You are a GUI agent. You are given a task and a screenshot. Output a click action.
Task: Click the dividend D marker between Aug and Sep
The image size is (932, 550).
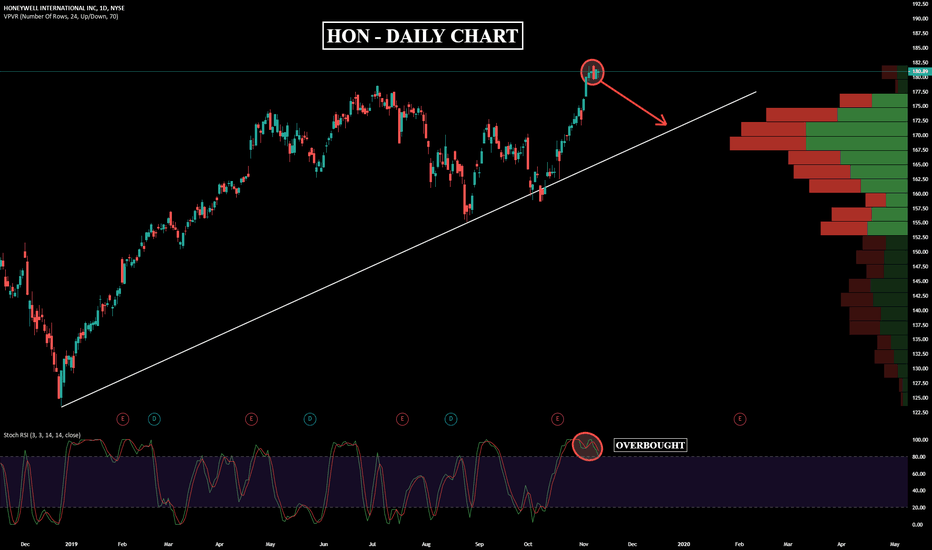(451, 419)
